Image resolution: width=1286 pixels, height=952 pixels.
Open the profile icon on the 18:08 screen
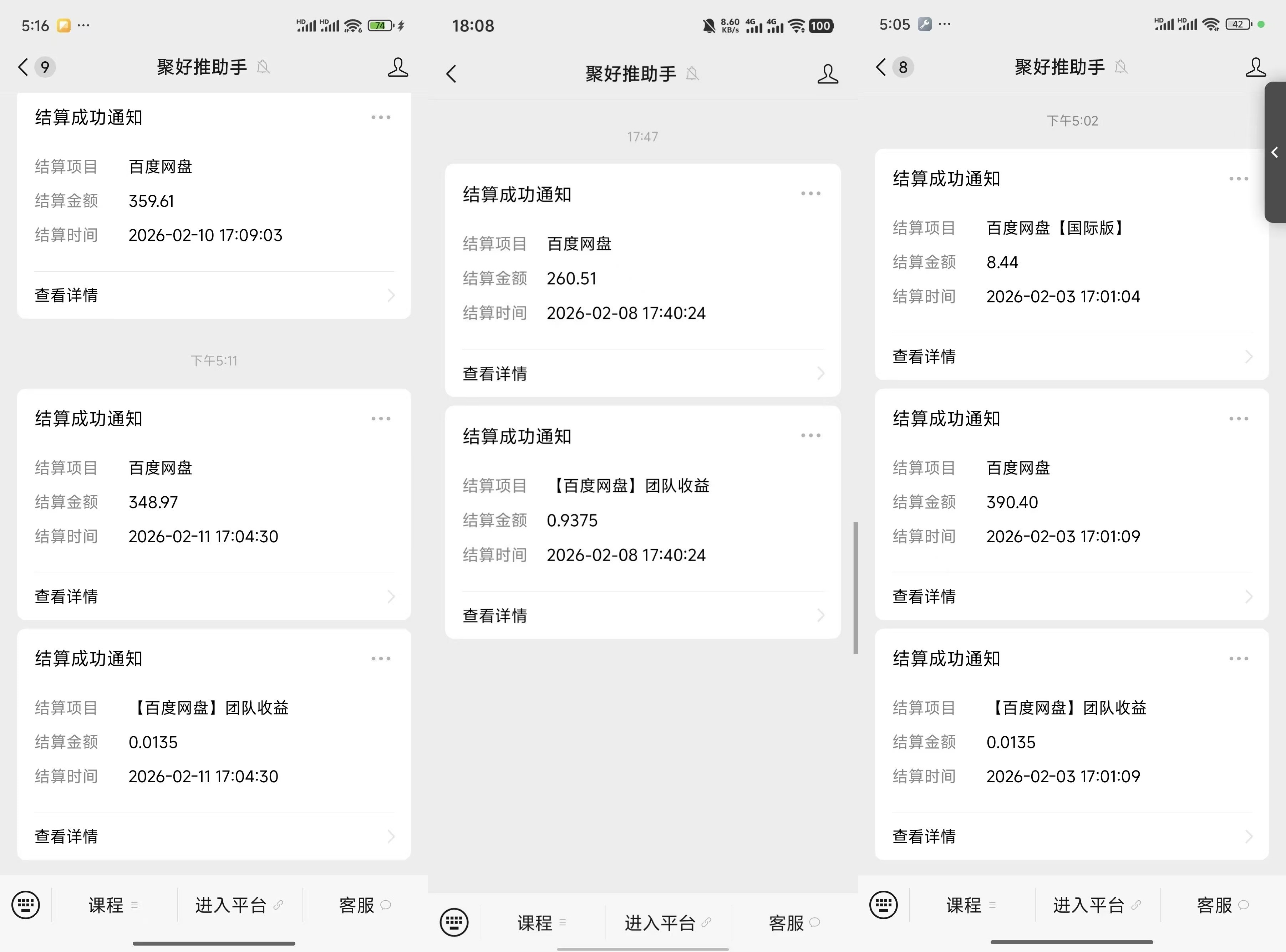pyautogui.click(x=828, y=74)
